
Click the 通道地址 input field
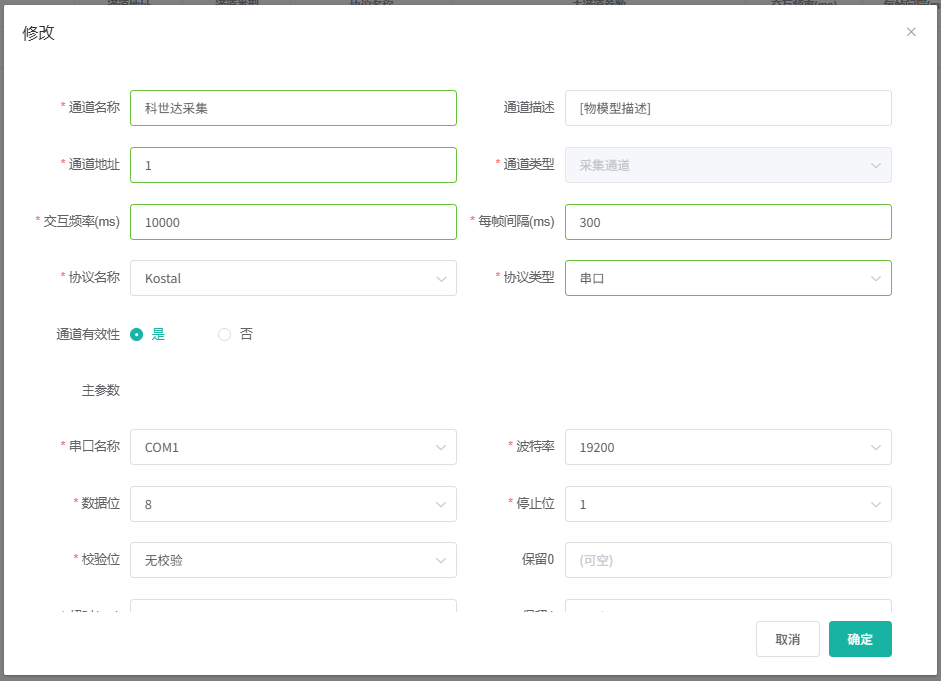(x=293, y=165)
